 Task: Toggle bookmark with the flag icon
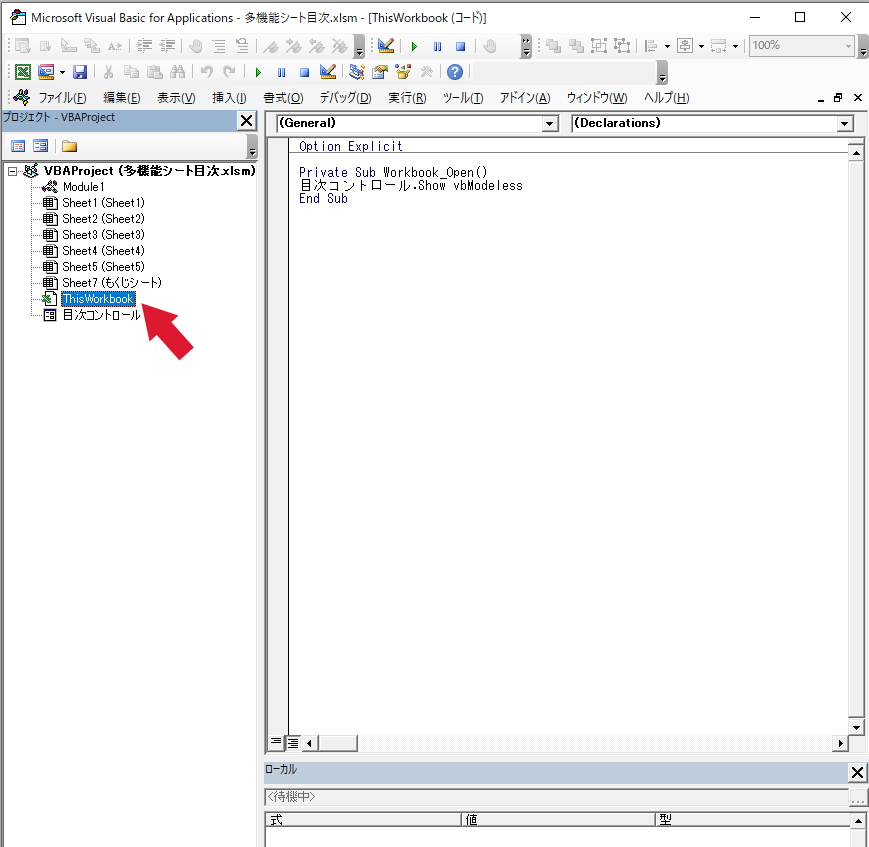point(270,47)
